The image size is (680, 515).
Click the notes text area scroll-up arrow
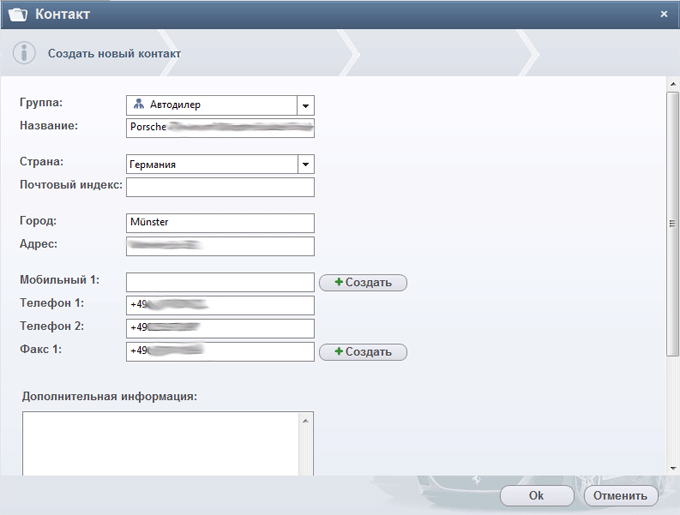305,421
